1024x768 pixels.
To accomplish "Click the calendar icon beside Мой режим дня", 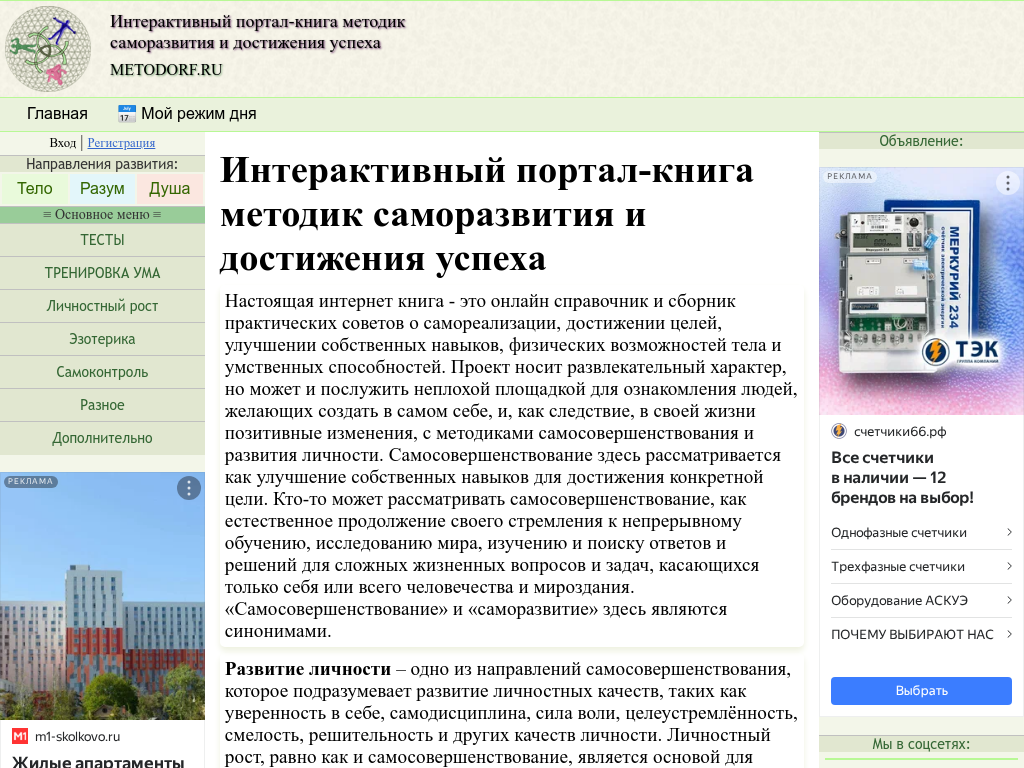I will [127, 114].
